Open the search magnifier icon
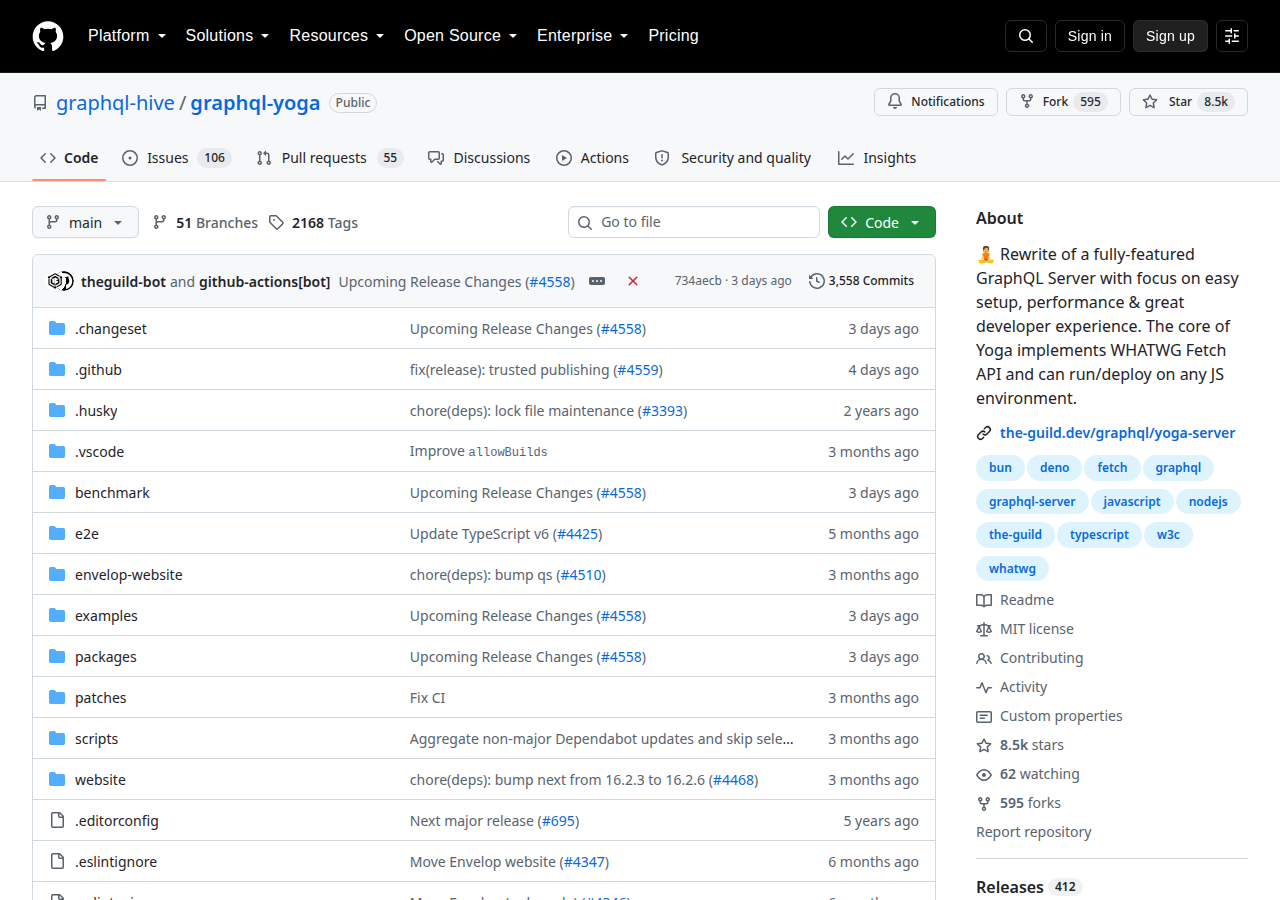Viewport: 1280px width, 900px height. pos(1026,36)
